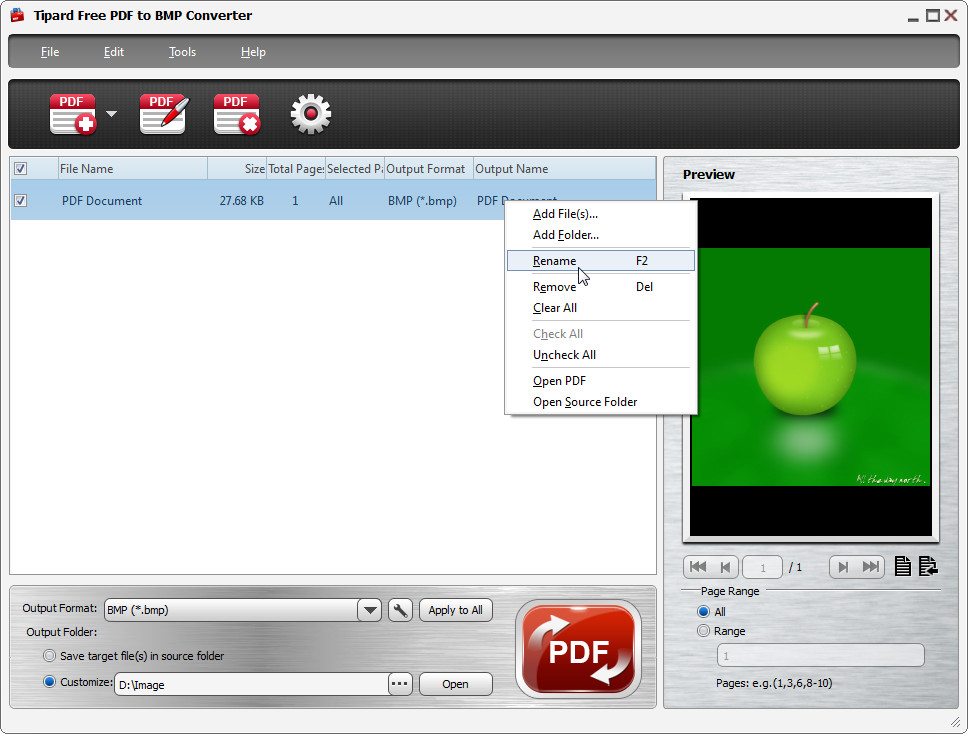Click the Apply to All button
The image size is (968, 734).
[x=456, y=610]
